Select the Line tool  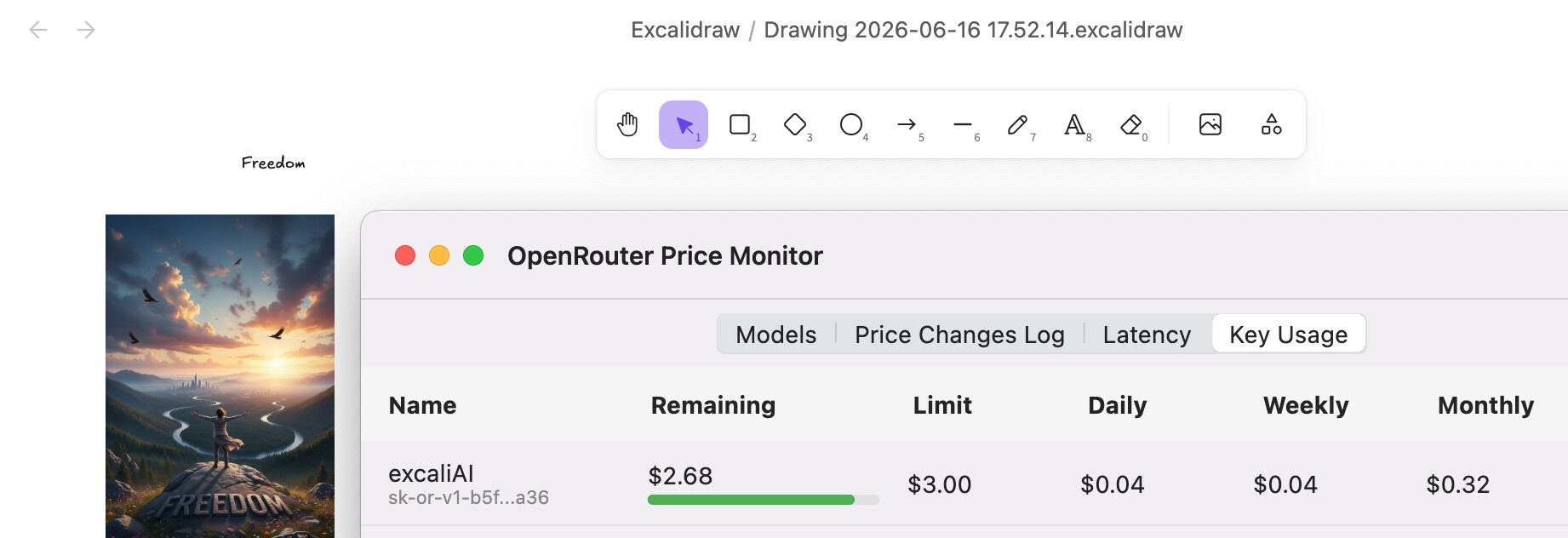[x=963, y=124]
